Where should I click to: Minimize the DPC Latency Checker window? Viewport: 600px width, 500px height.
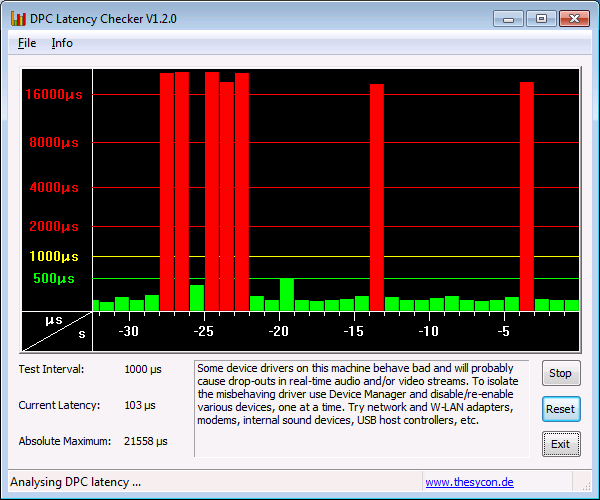coord(509,18)
